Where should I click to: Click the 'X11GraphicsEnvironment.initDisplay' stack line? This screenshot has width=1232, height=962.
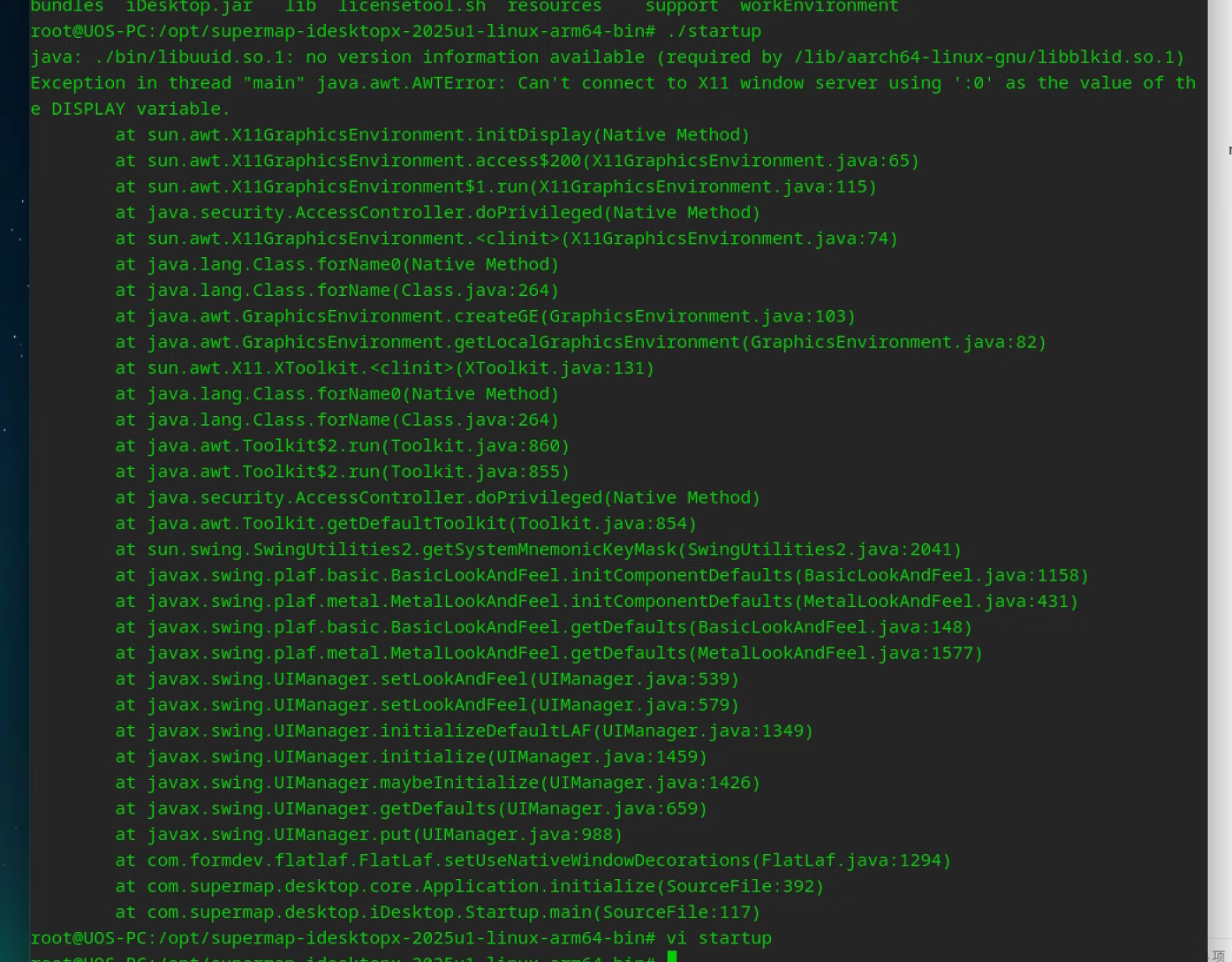point(432,135)
